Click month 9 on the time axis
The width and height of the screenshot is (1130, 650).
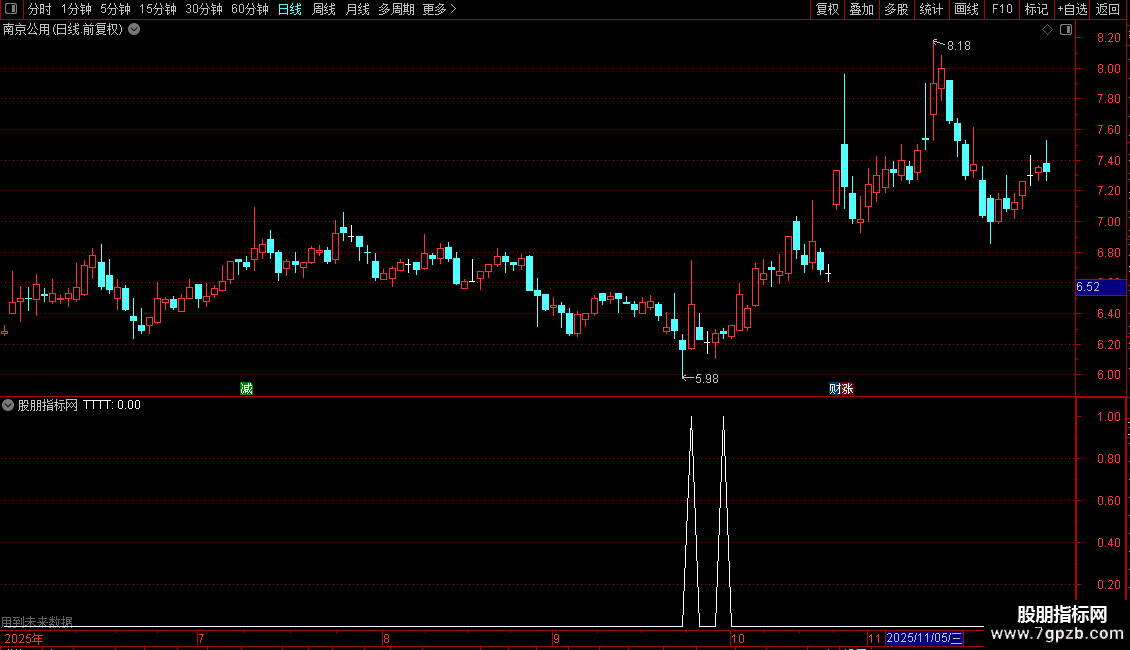point(556,638)
